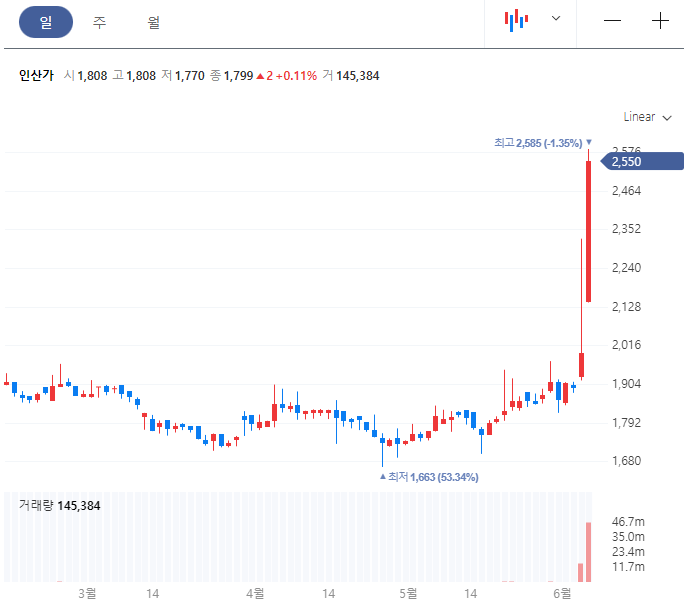Click the 6월 date axis label
This screenshot has height=614, width=693.
click(562, 593)
